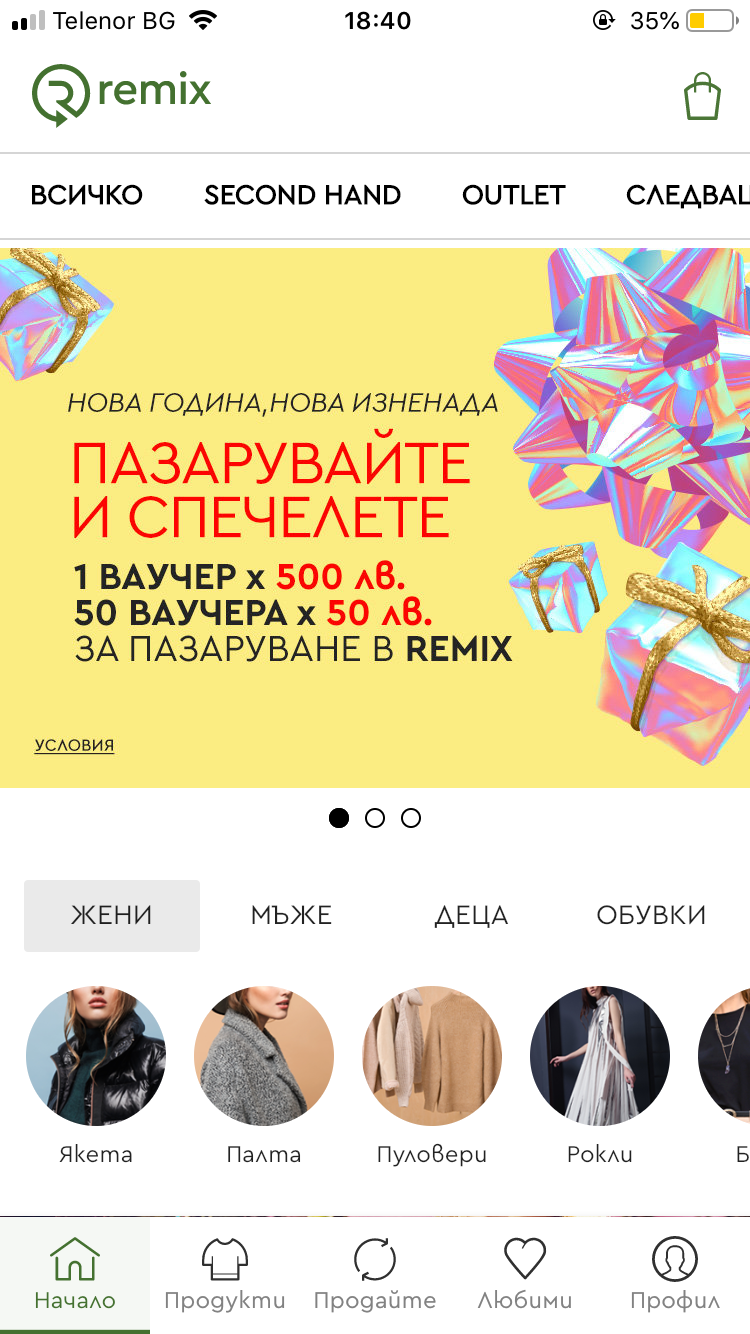Select the ЖЕНИ category button
Image resolution: width=750 pixels, height=1334 pixels.
tap(112, 915)
